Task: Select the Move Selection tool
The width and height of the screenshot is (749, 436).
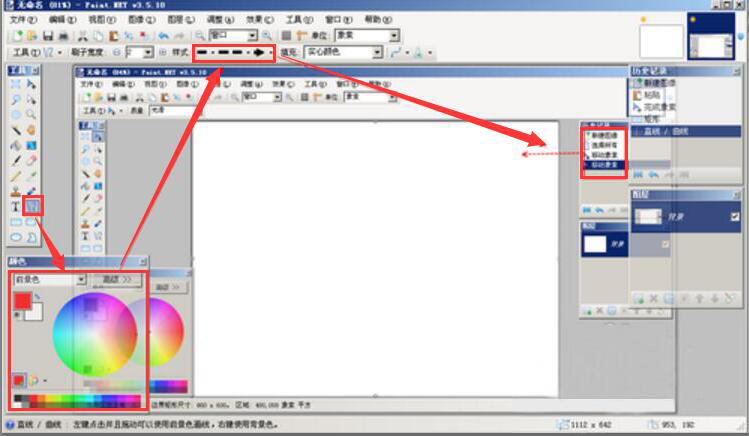Action: point(31,99)
